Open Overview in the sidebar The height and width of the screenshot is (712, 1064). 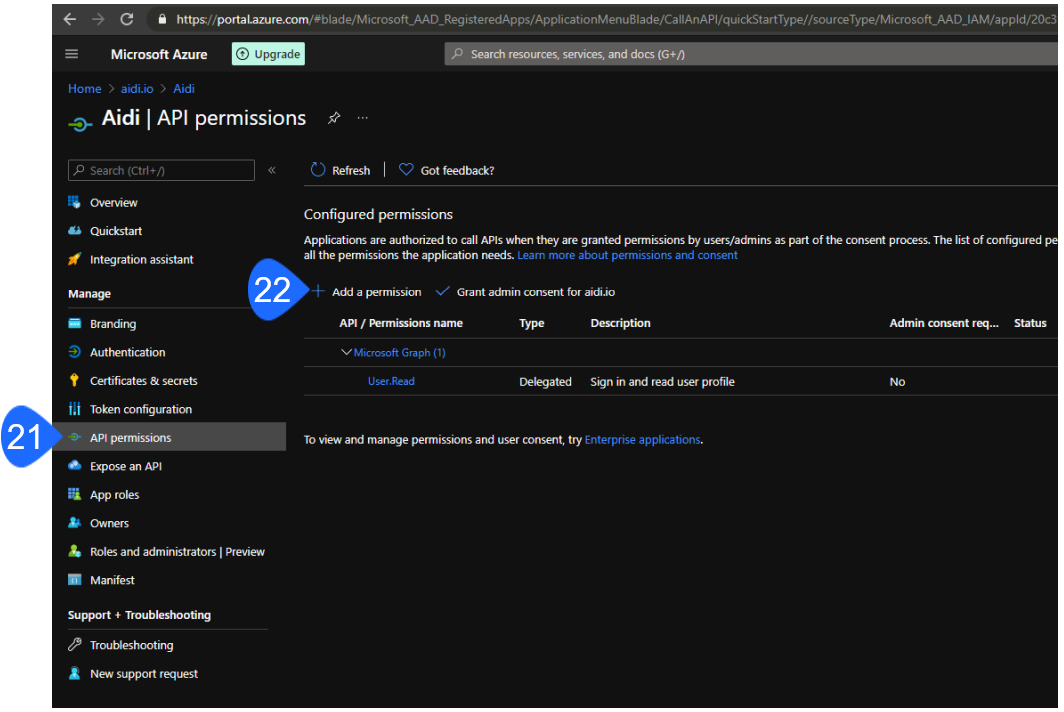pos(113,202)
